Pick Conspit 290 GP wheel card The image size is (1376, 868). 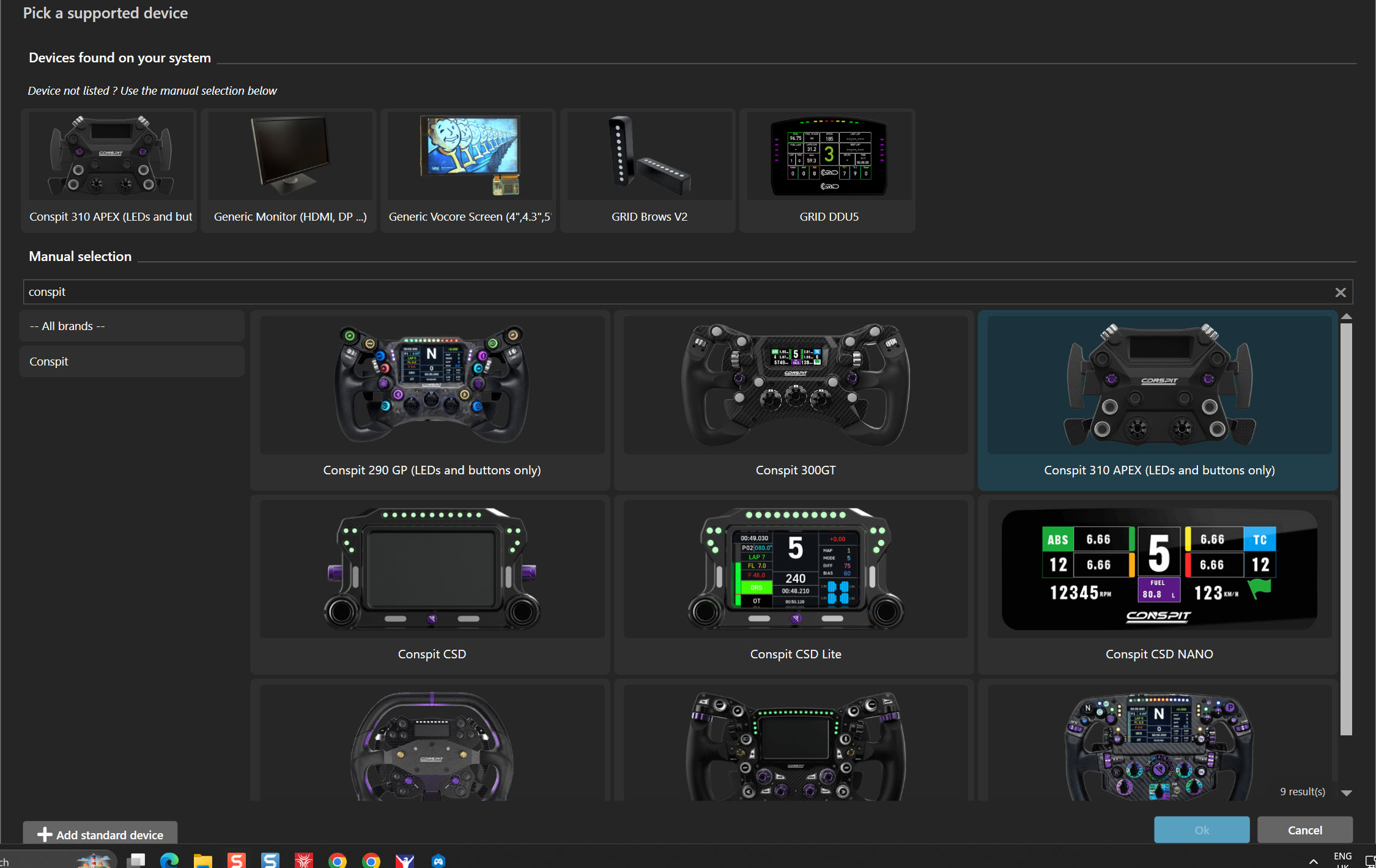(431, 400)
